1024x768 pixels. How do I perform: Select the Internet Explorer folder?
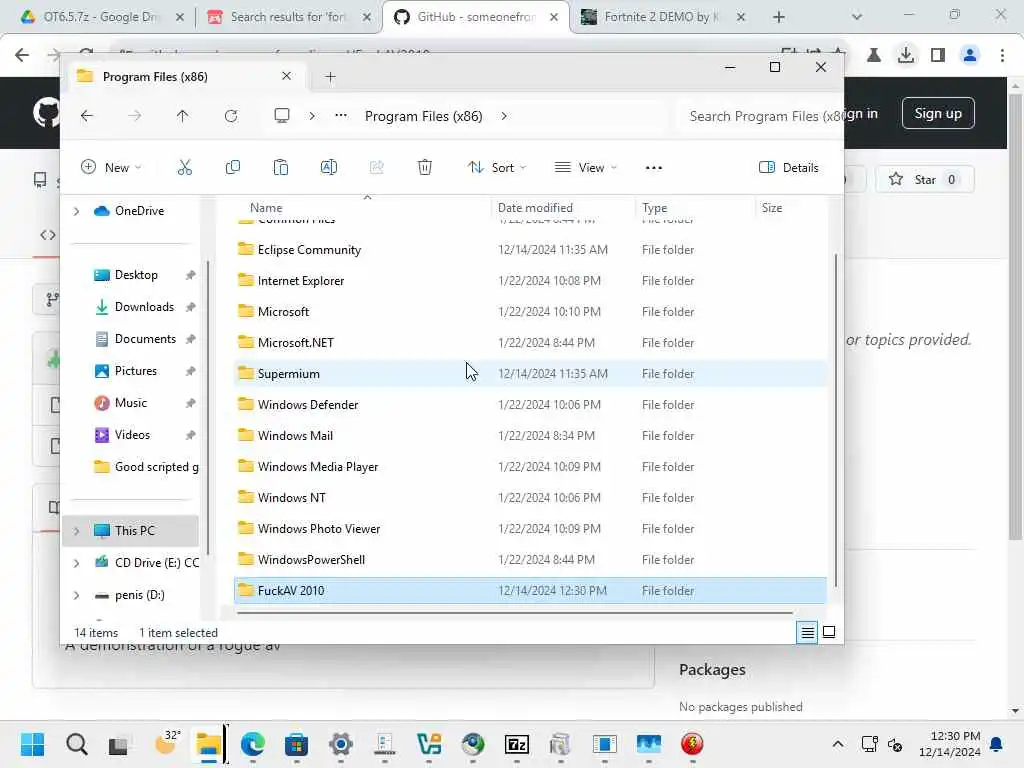coord(530,281)
